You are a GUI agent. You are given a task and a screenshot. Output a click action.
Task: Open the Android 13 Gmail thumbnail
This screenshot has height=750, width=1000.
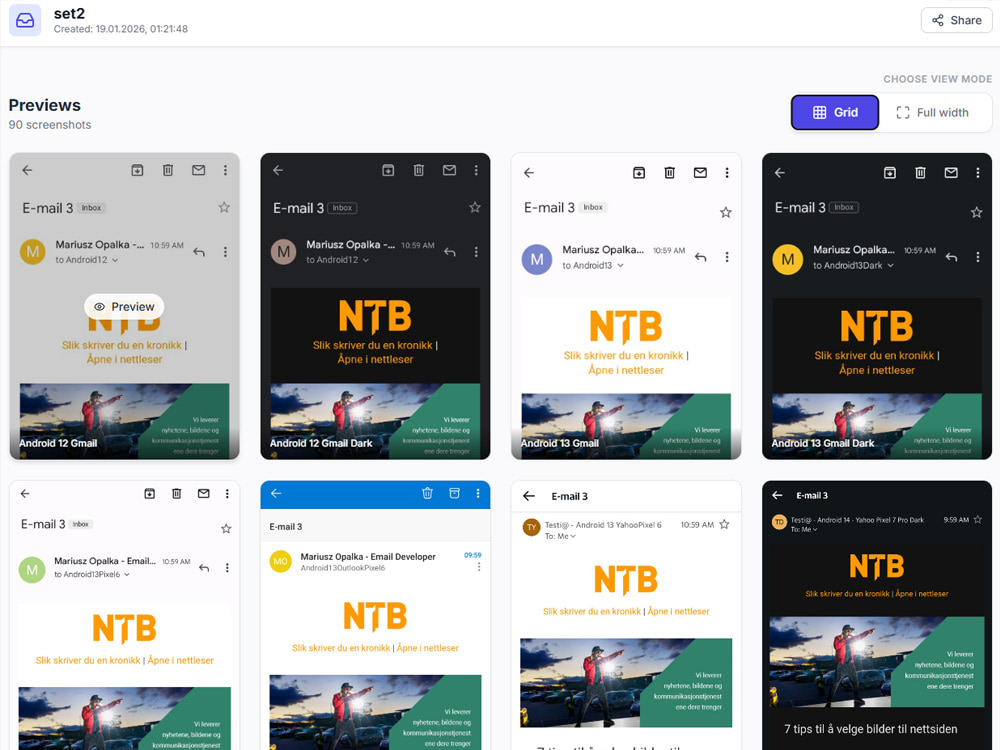tap(626, 306)
